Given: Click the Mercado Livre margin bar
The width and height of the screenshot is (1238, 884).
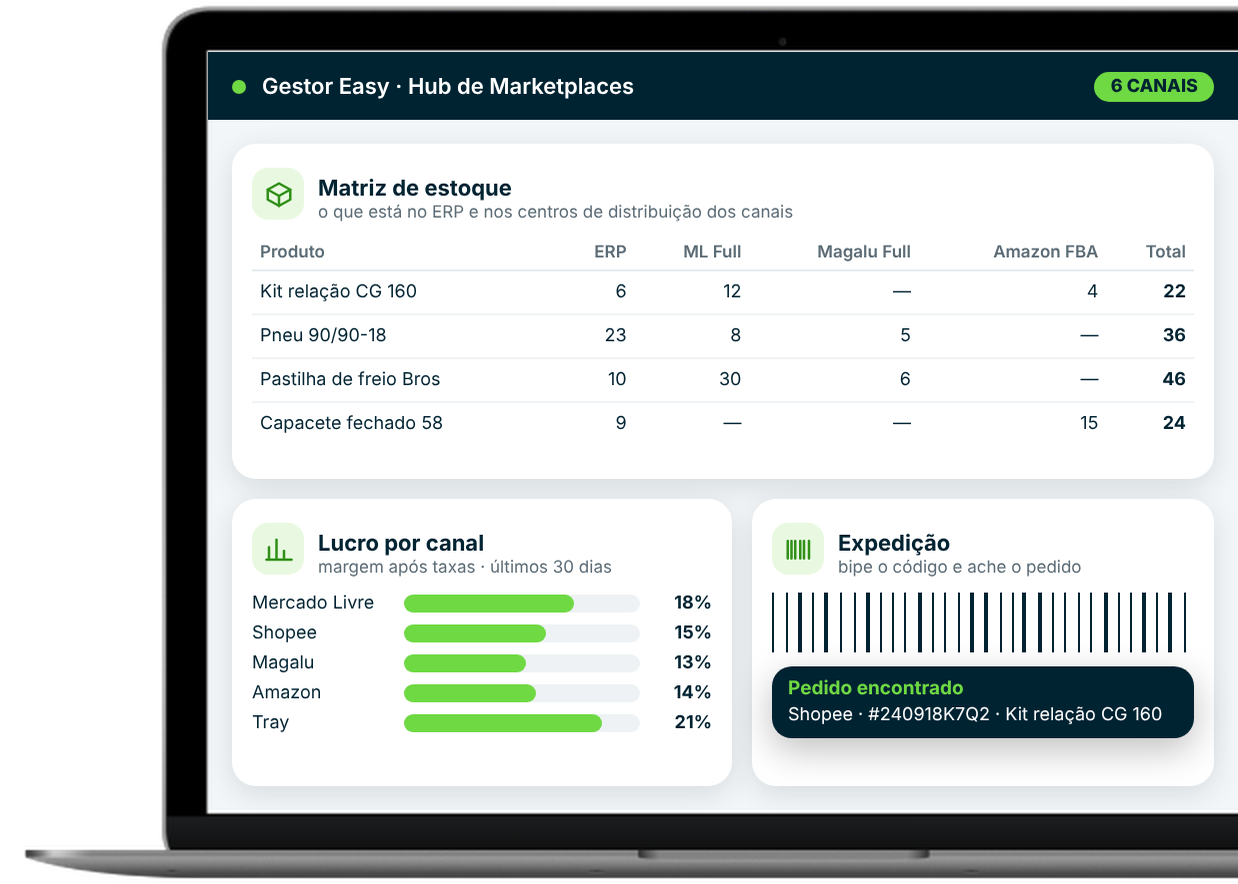Looking at the screenshot, I should point(522,604).
